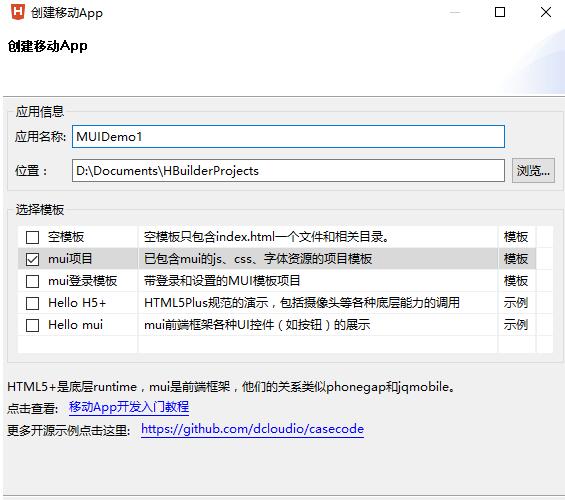This screenshot has height=500, width=565.
Task: Enable the mui登录模板 checkbox
Action: click(x=32, y=281)
